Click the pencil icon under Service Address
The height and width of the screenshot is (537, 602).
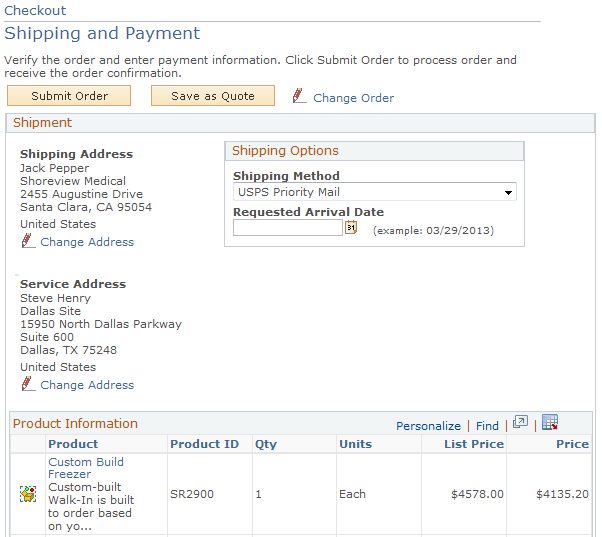click(x=28, y=384)
